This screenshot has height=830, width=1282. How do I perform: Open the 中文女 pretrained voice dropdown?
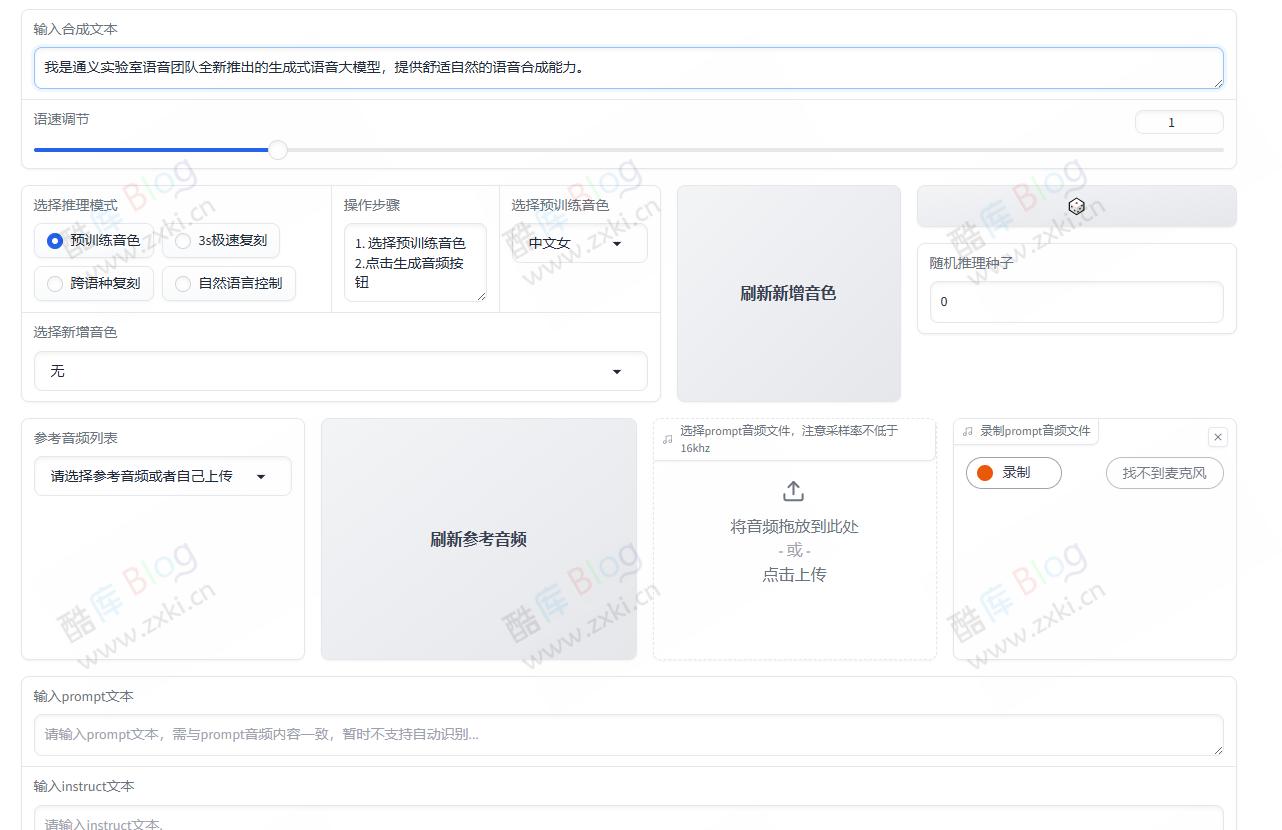click(x=578, y=243)
